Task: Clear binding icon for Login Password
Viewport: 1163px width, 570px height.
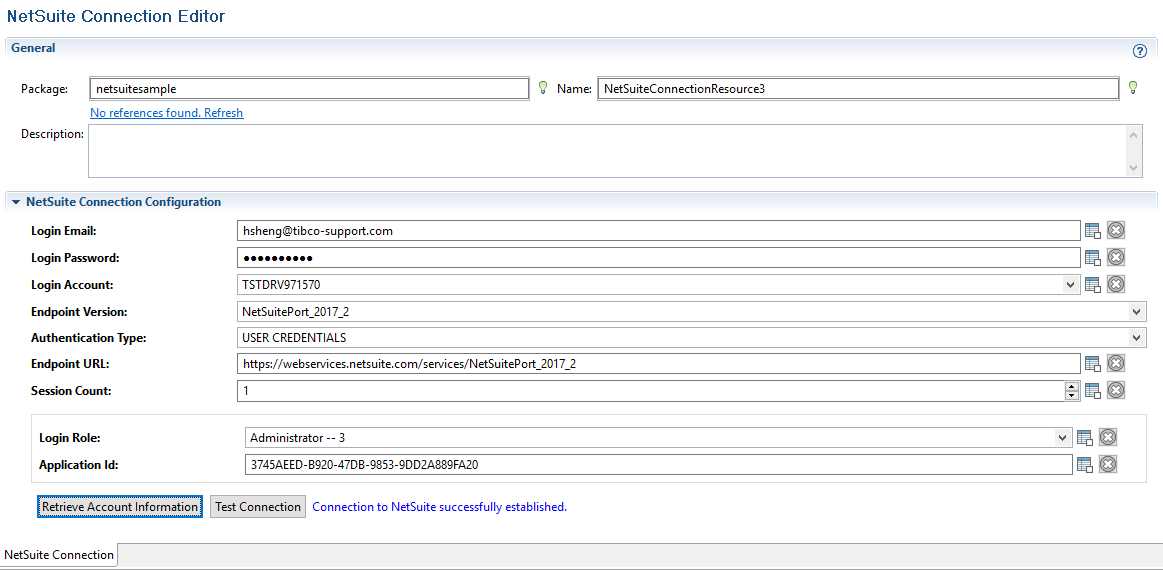Action: click(x=1116, y=257)
